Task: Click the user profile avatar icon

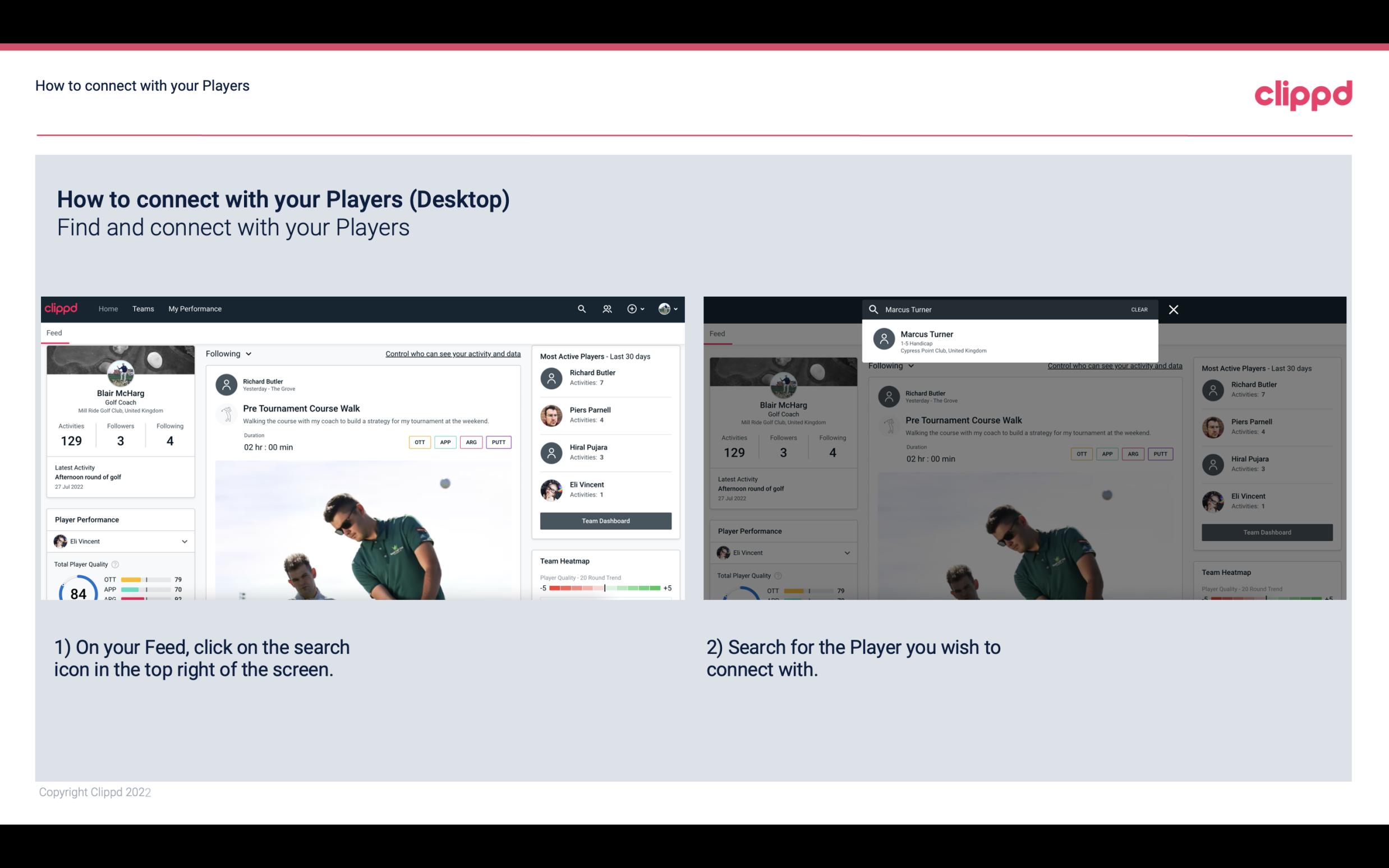Action: [x=664, y=308]
